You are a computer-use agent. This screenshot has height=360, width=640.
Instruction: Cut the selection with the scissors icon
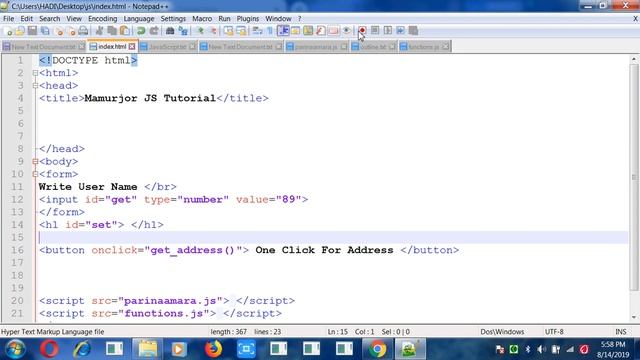click(x=99, y=31)
